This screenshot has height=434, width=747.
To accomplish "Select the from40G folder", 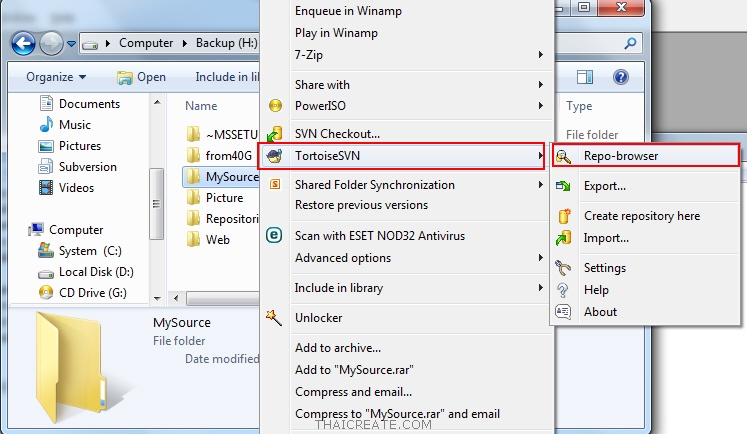I will [x=220, y=155].
